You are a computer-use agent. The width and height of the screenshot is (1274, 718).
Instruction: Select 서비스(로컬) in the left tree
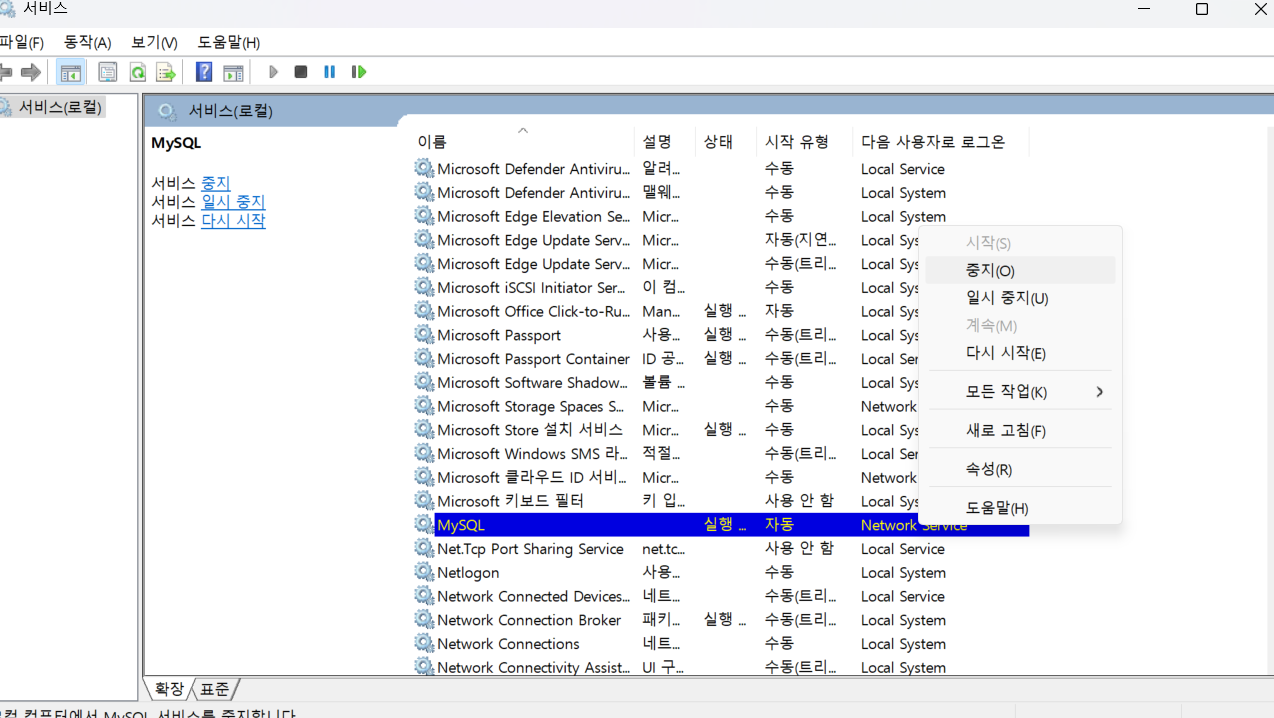(60, 107)
